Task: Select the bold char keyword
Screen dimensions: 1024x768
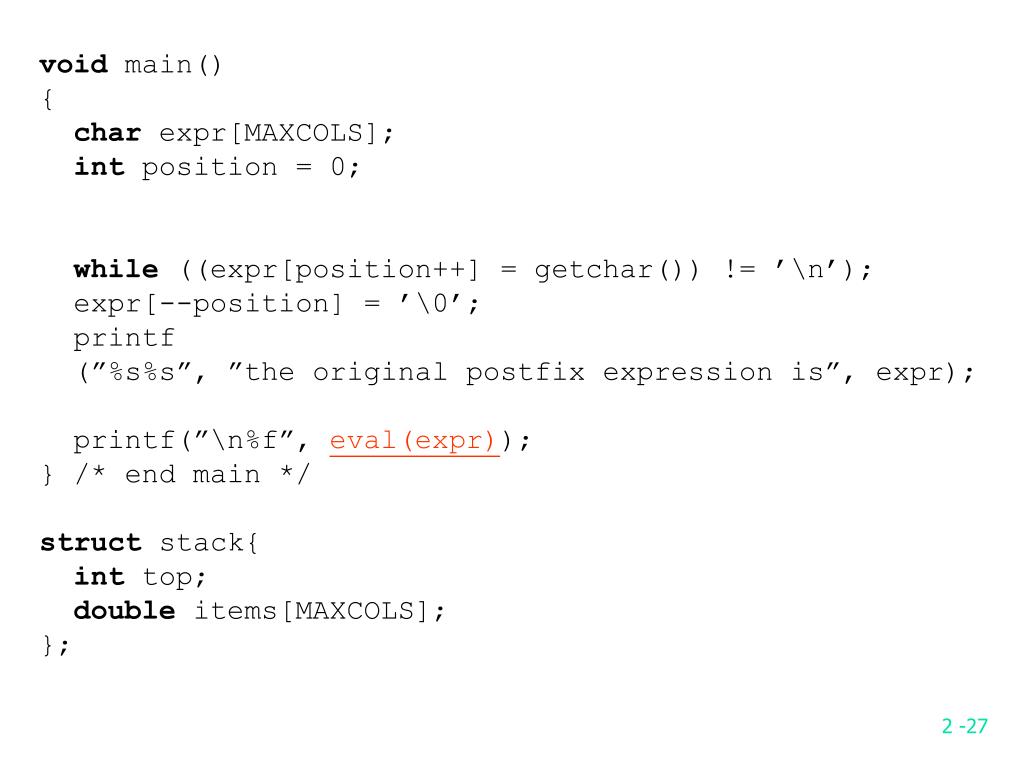Action: coord(108,133)
